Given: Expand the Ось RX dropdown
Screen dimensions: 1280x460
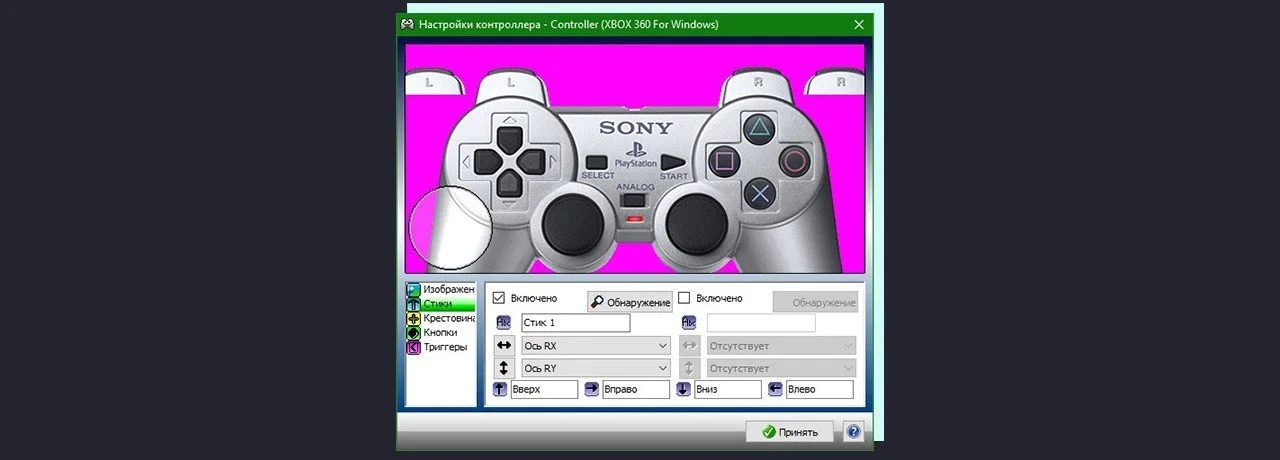Looking at the screenshot, I should (x=596, y=345).
